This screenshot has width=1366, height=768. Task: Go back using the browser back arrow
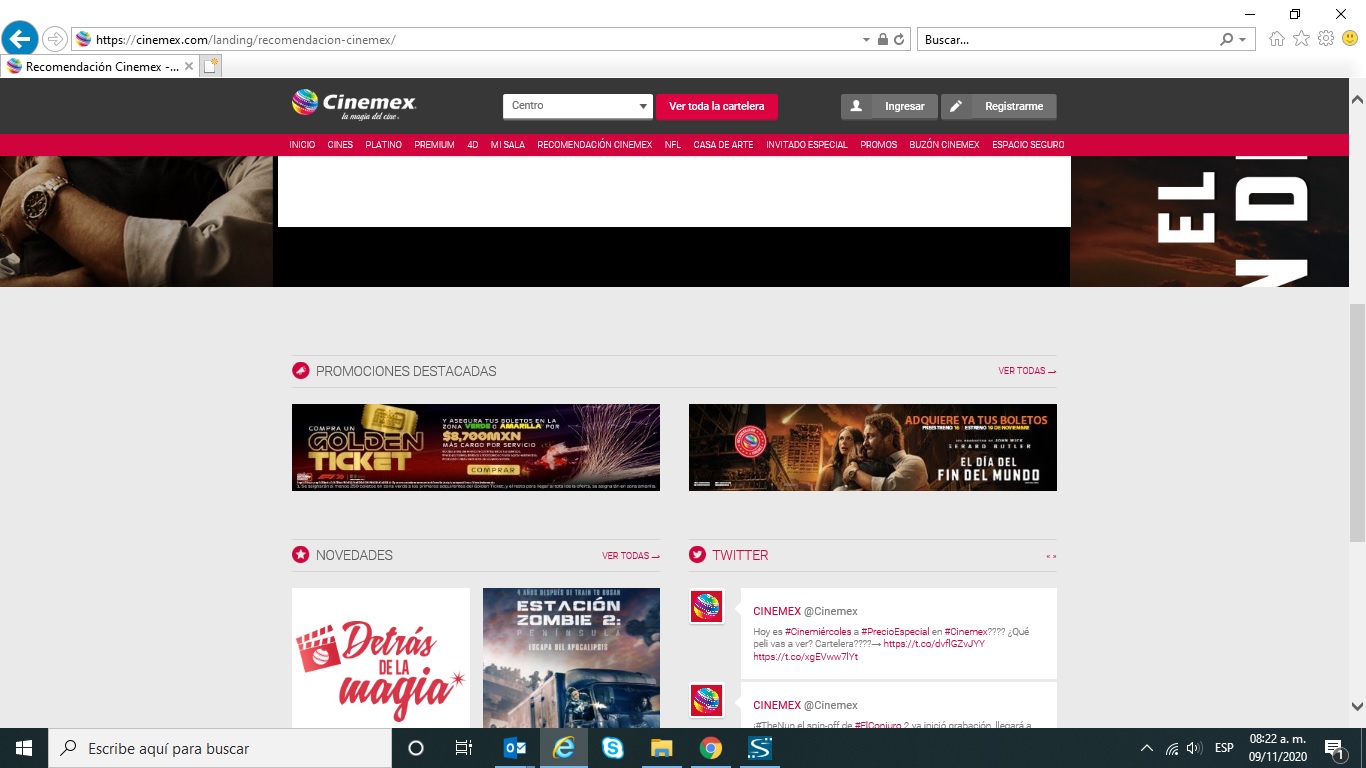click(x=20, y=39)
